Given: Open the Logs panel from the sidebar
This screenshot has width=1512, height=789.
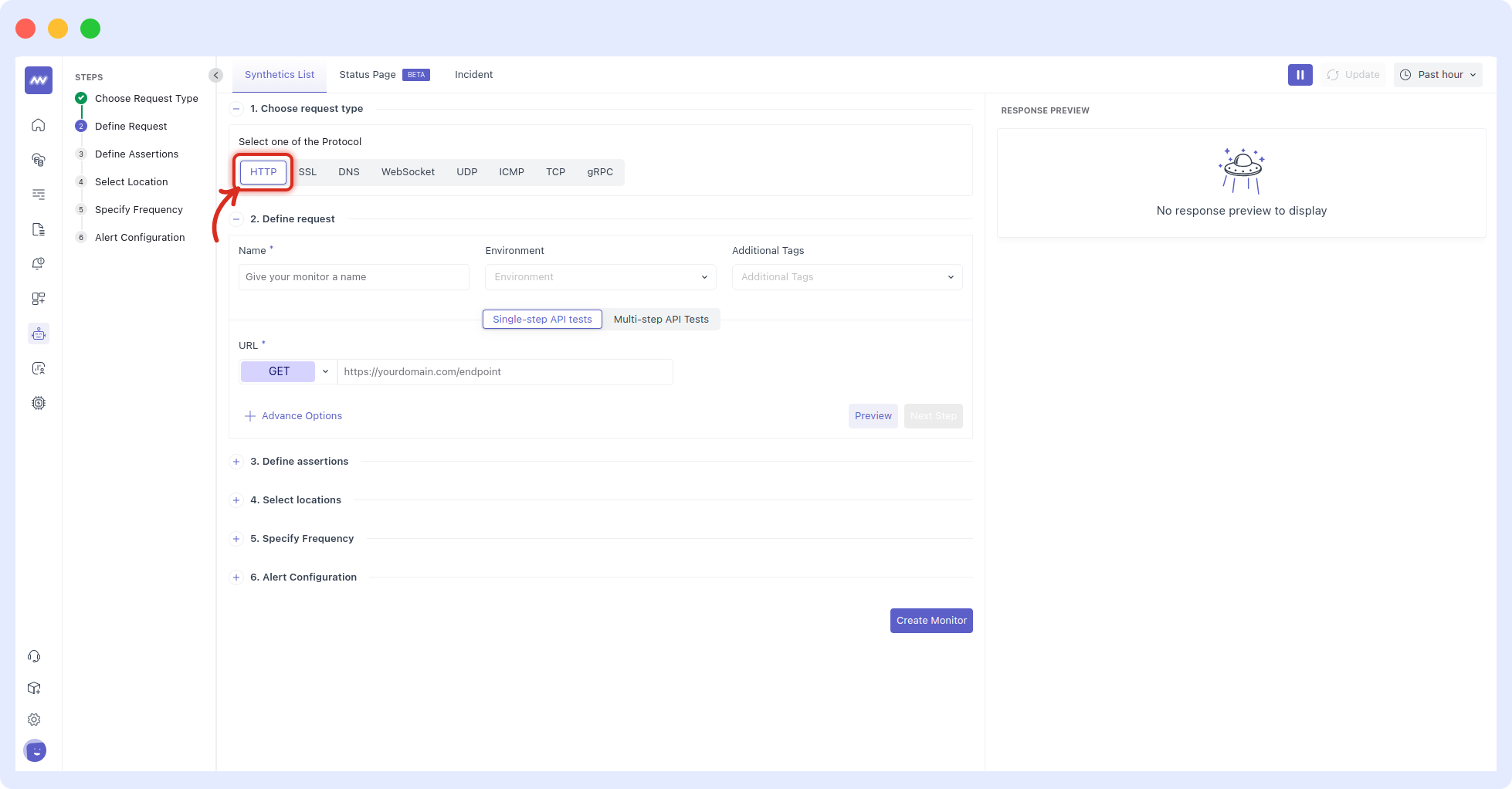Looking at the screenshot, I should click(38, 195).
